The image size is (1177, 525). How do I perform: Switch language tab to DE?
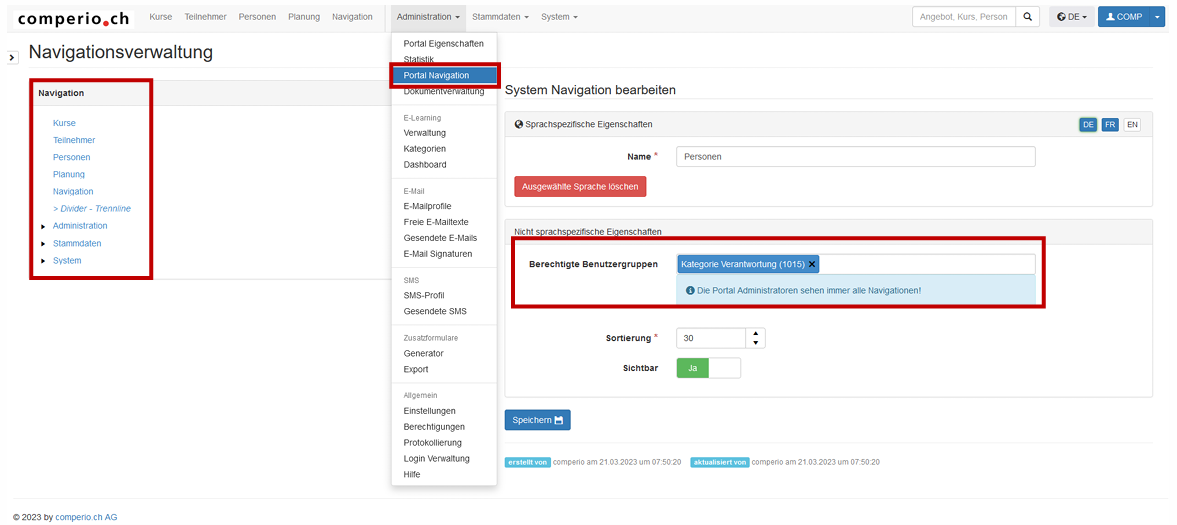click(x=1088, y=125)
